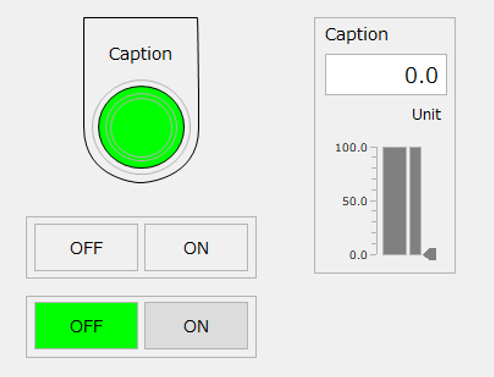Switch on using the gray ON button
Image resolution: width=494 pixels, height=377 pixels.
[196, 326]
